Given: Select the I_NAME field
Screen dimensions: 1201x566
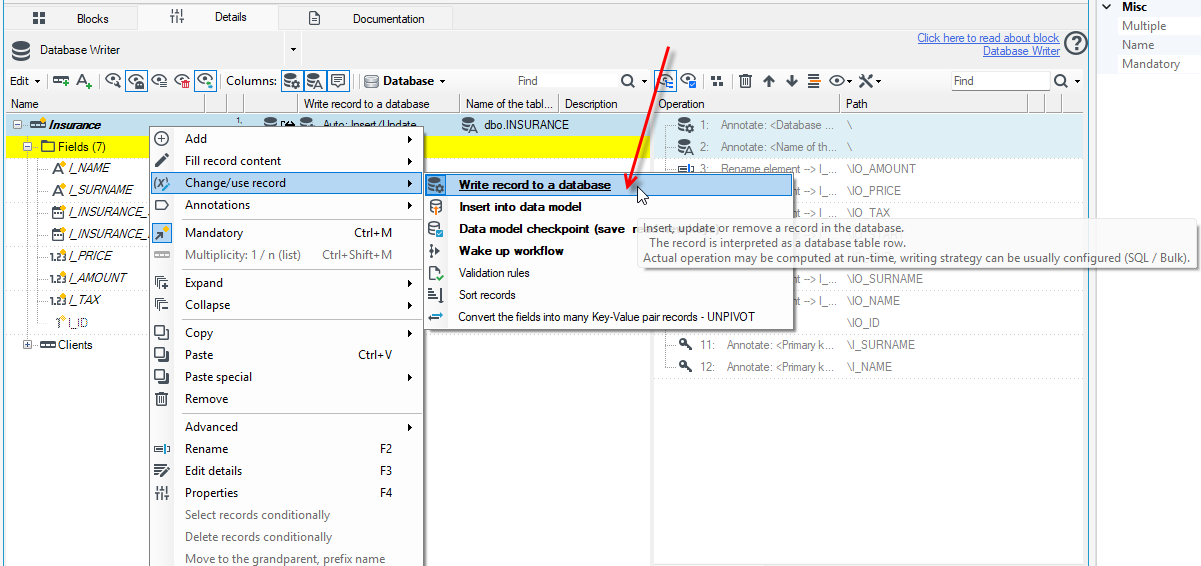Looking at the screenshot, I should (x=89, y=168).
